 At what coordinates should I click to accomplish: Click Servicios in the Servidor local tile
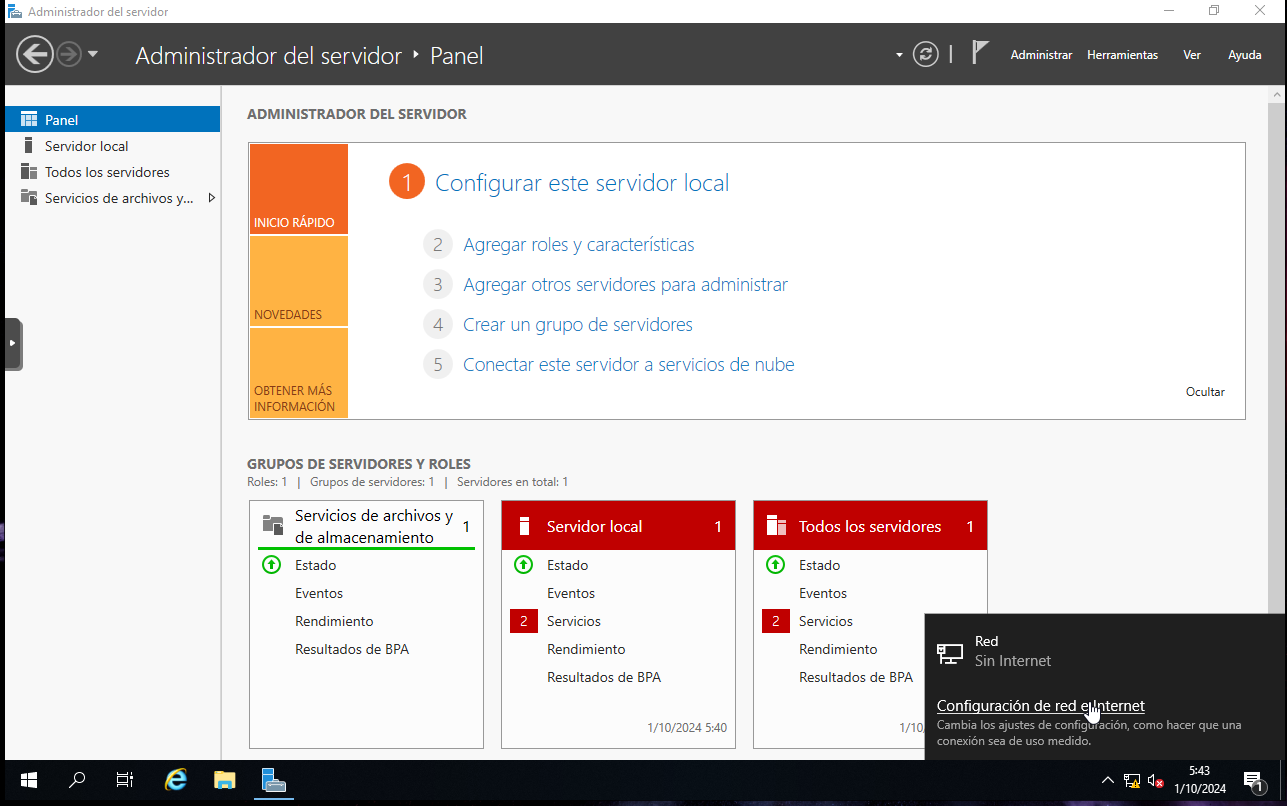574,621
